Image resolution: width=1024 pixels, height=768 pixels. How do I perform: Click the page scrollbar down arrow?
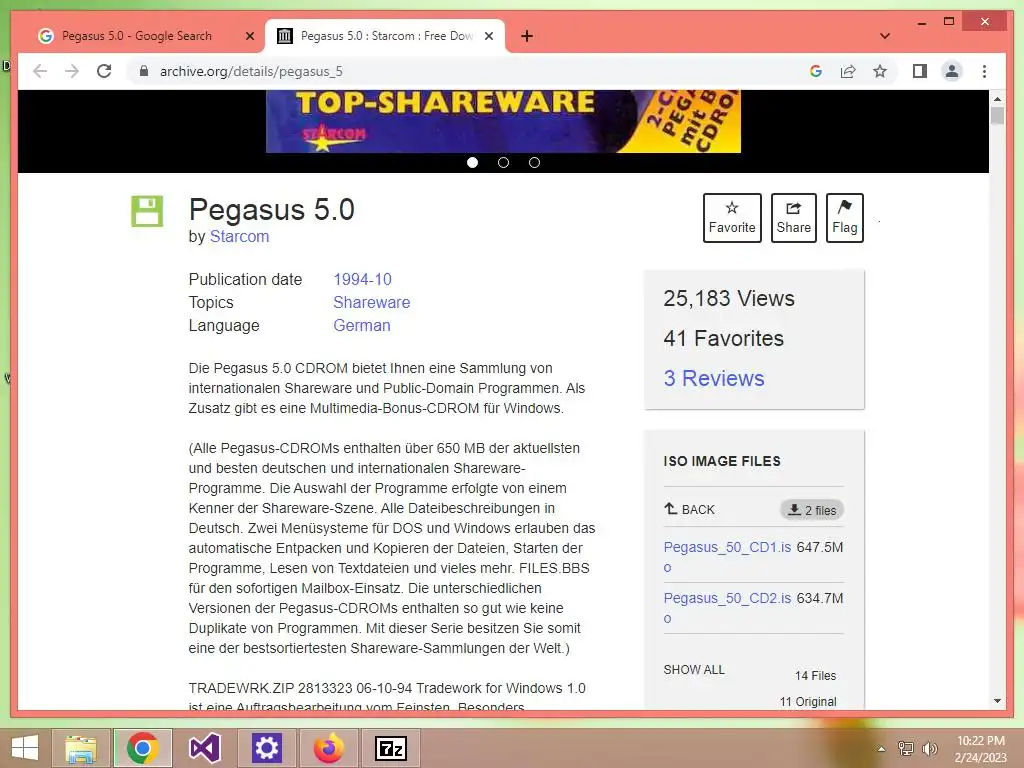[997, 701]
